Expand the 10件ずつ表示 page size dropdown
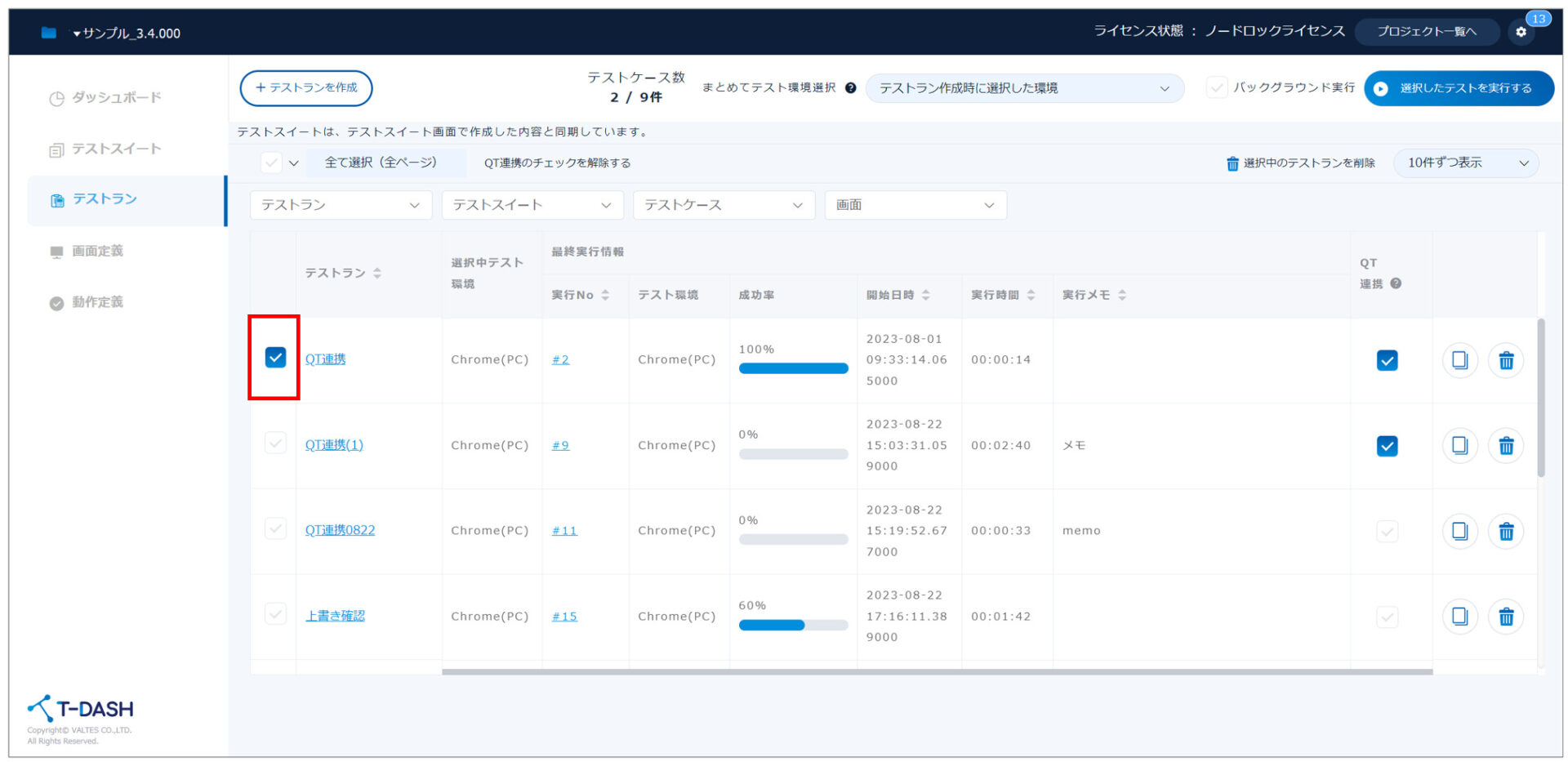1568x762 pixels. coord(1466,163)
